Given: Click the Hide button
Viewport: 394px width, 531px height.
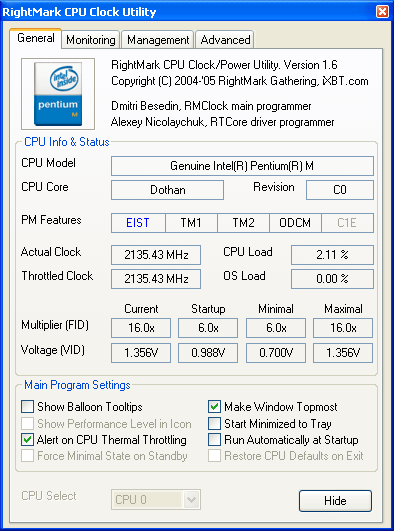Looking at the screenshot, I should (x=335, y=501).
